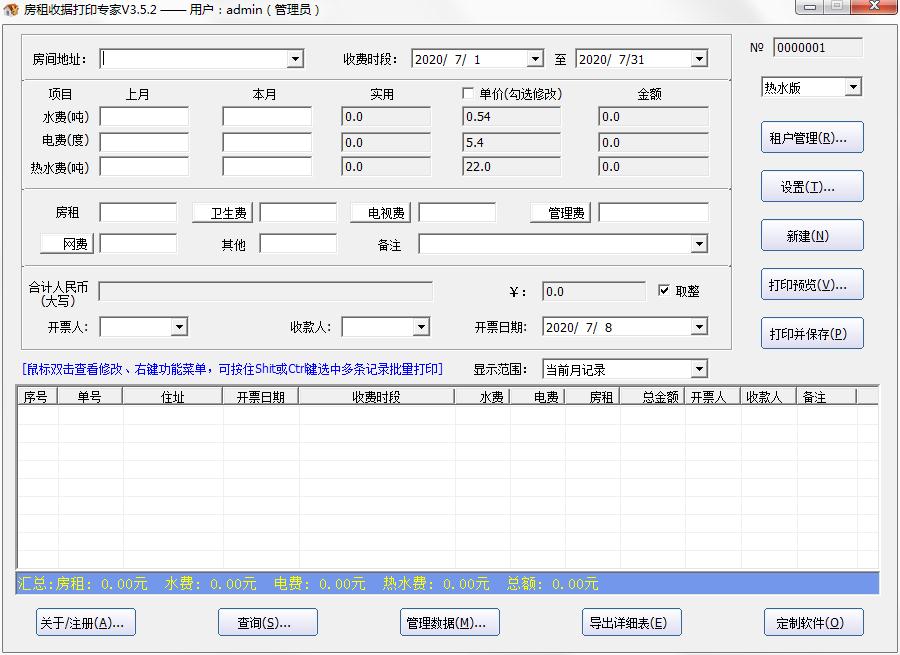The width and height of the screenshot is (900, 655).
Task: Click the 房租 column header
Action: (x=592, y=397)
